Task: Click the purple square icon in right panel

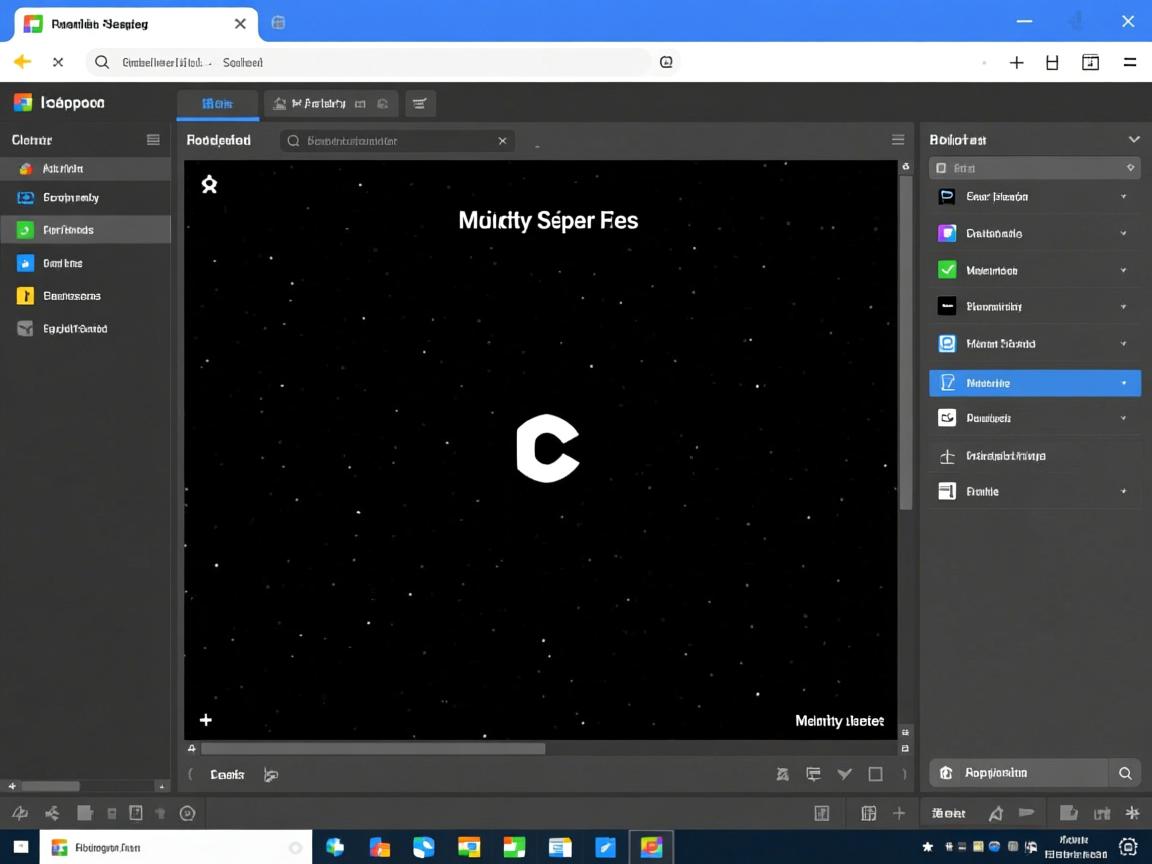Action: (x=947, y=233)
